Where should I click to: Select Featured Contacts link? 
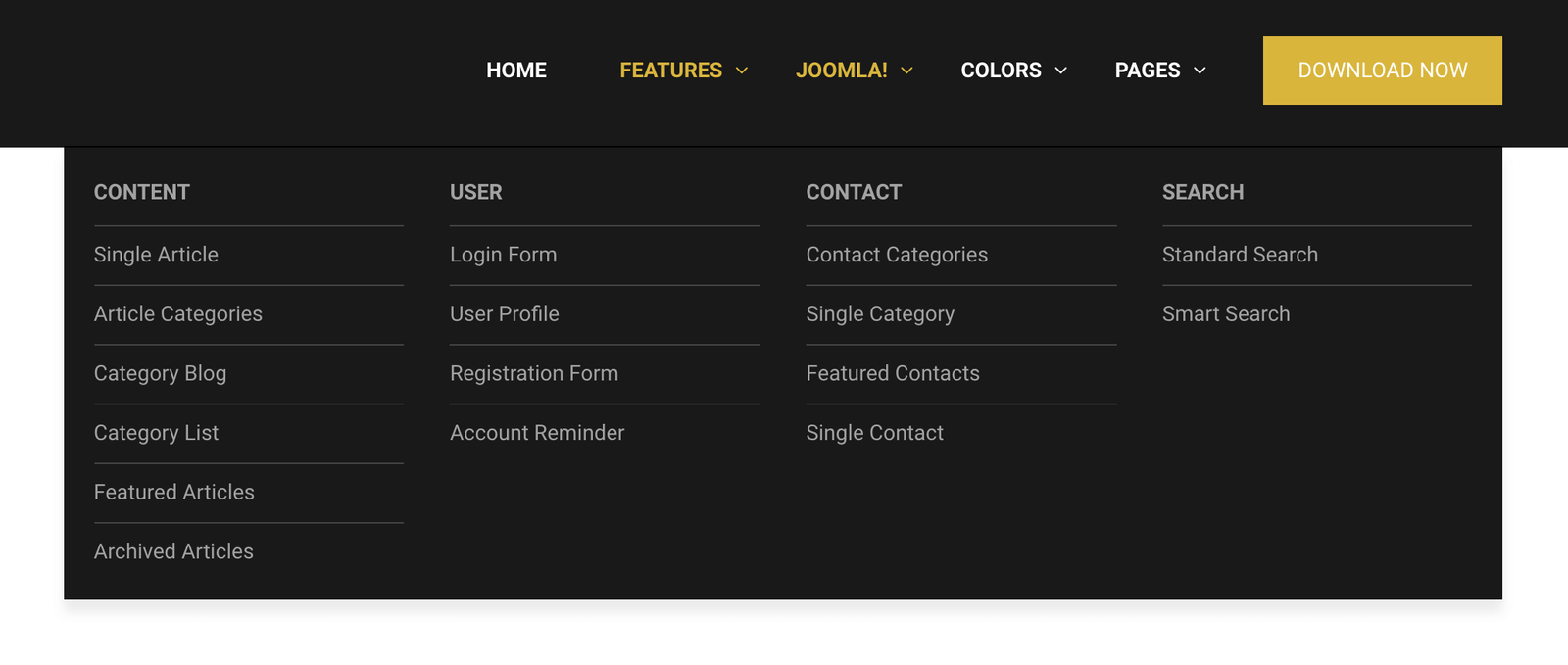(892, 374)
